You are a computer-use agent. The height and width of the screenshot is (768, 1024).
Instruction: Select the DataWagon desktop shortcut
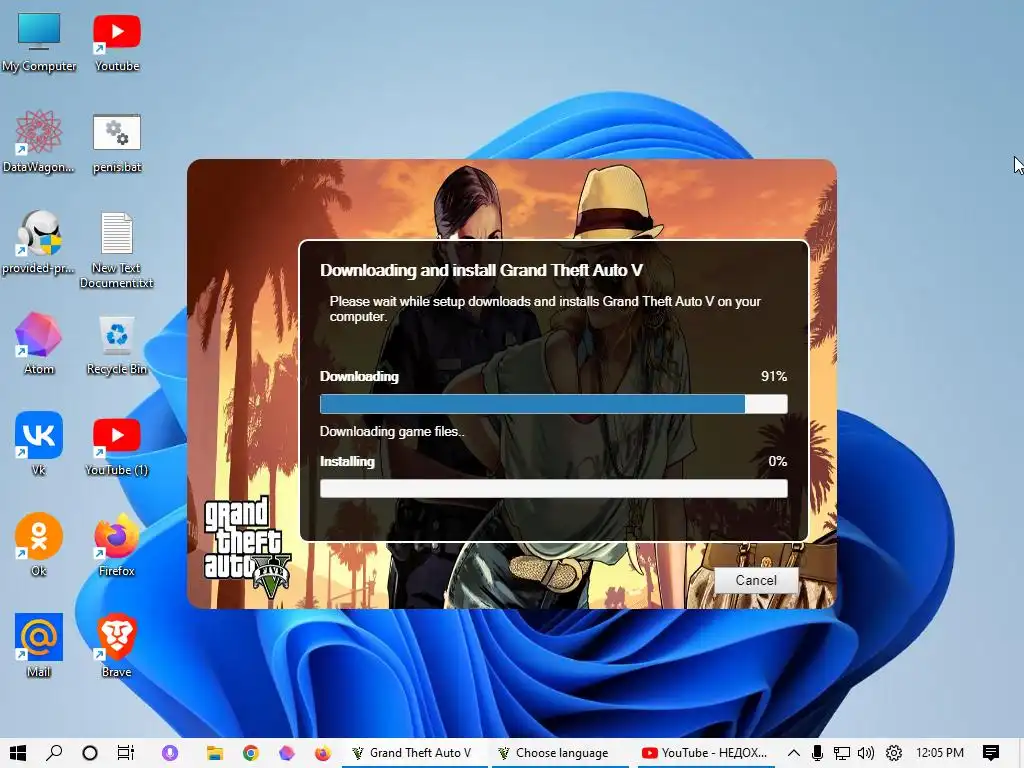click(39, 141)
